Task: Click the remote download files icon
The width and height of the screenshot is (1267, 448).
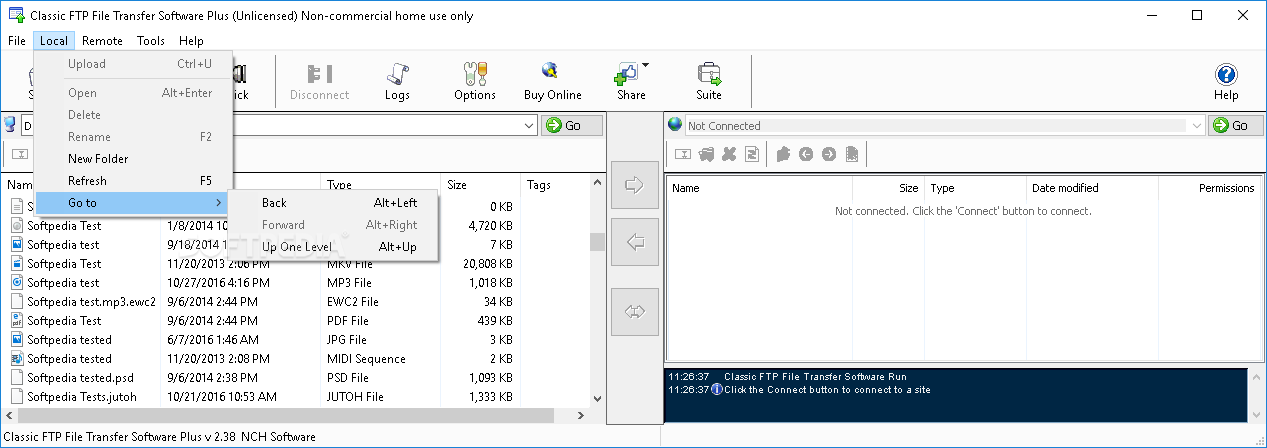Action: tap(706, 154)
